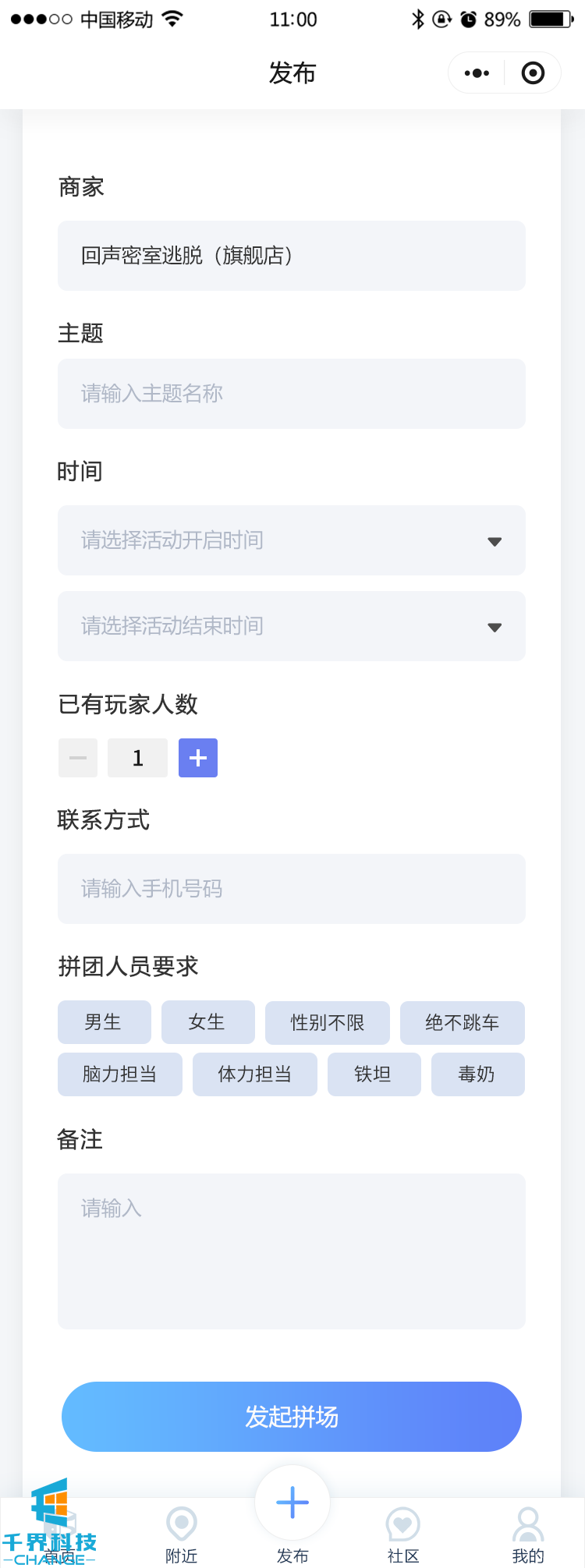585x1568 pixels.
Task: Tap the mini-program more options dots icon
Action: [477, 73]
